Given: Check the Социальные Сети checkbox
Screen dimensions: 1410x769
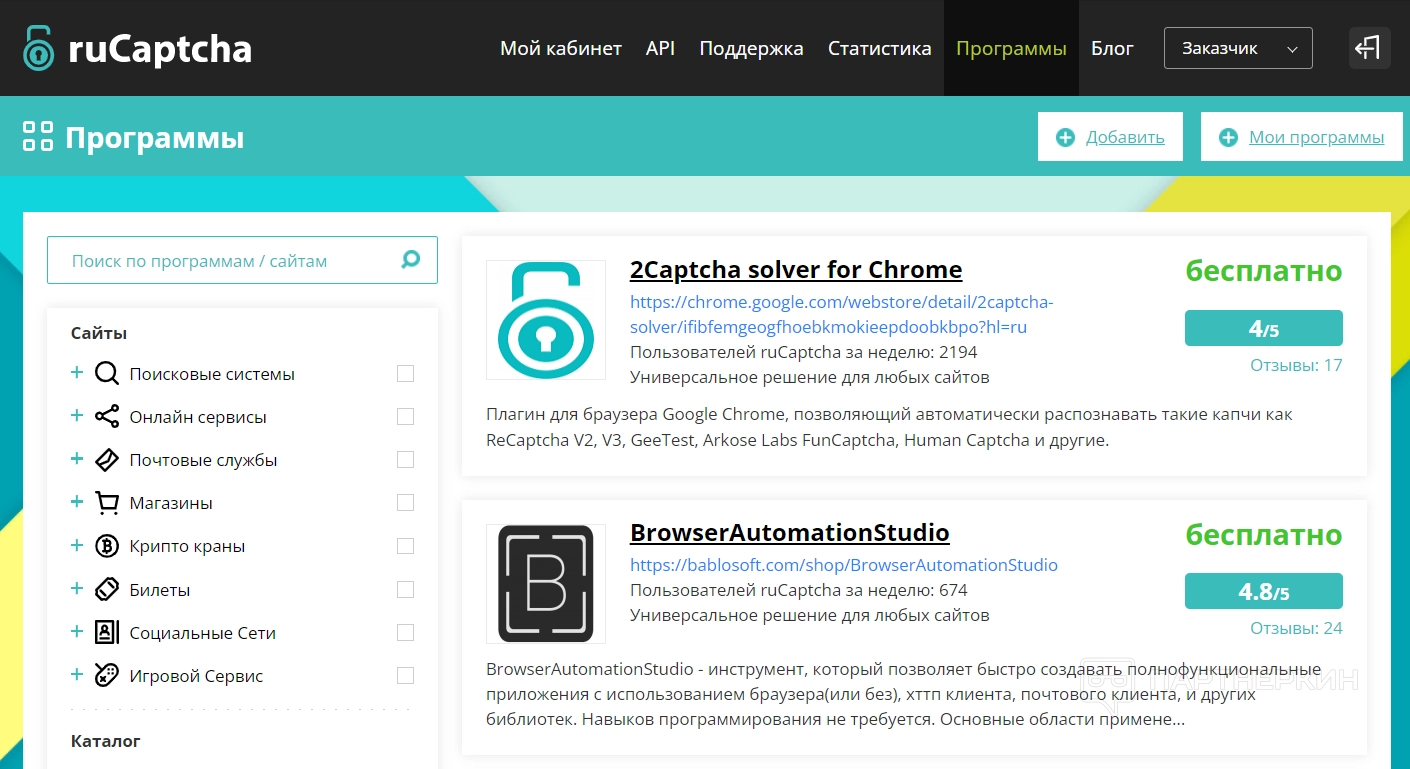Looking at the screenshot, I should [x=405, y=632].
